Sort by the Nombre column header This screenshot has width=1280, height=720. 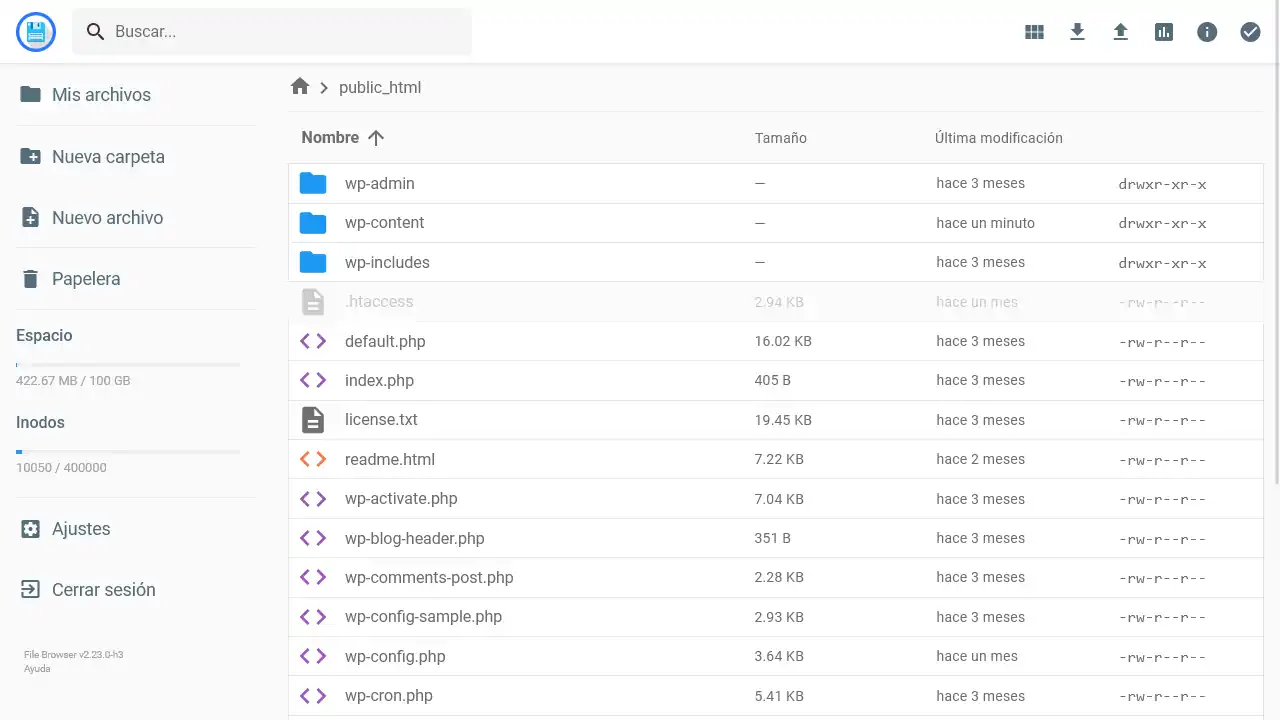pos(330,138)
